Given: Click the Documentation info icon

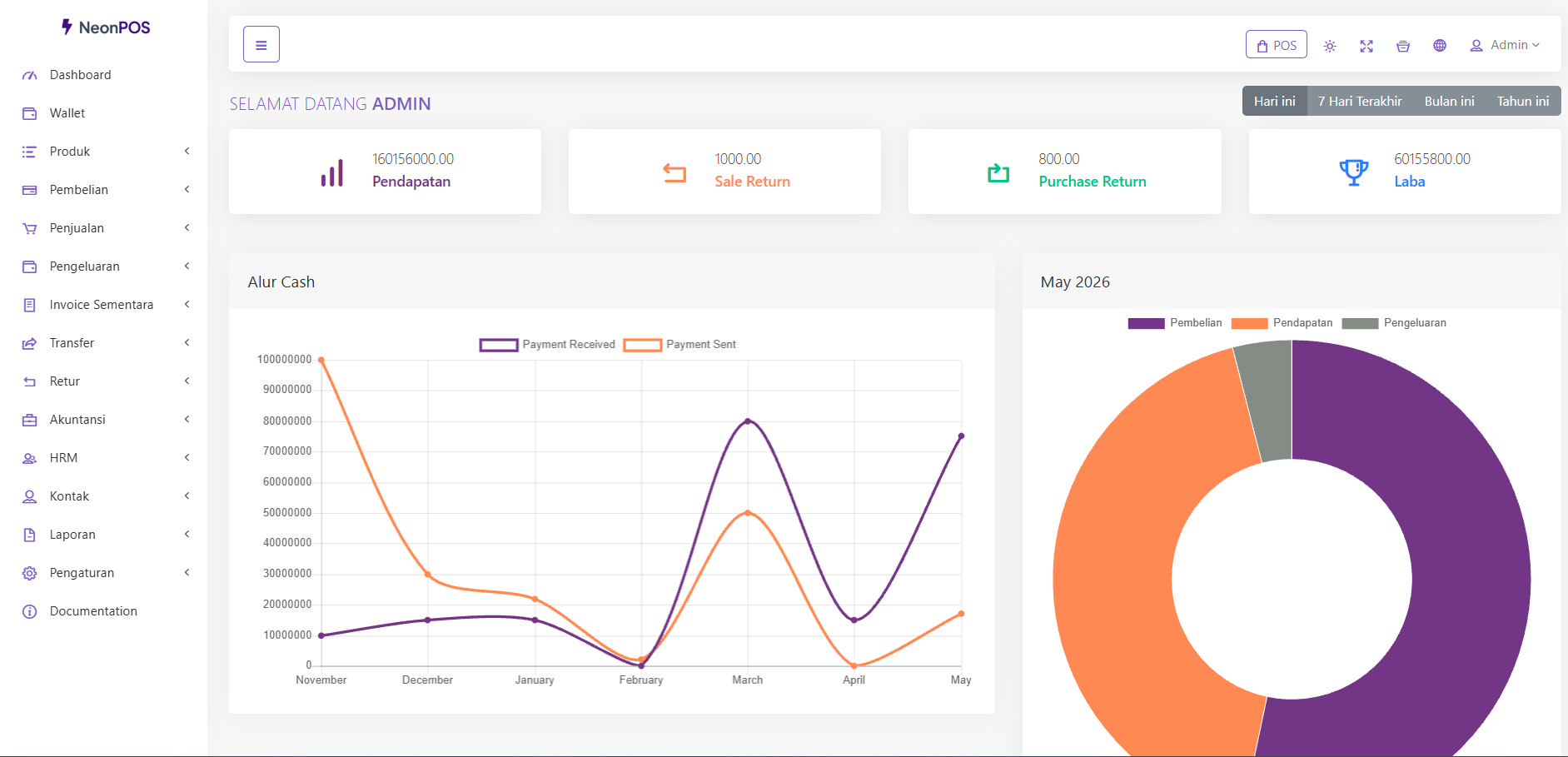Looking at the screenshot, I should (29, 611).
